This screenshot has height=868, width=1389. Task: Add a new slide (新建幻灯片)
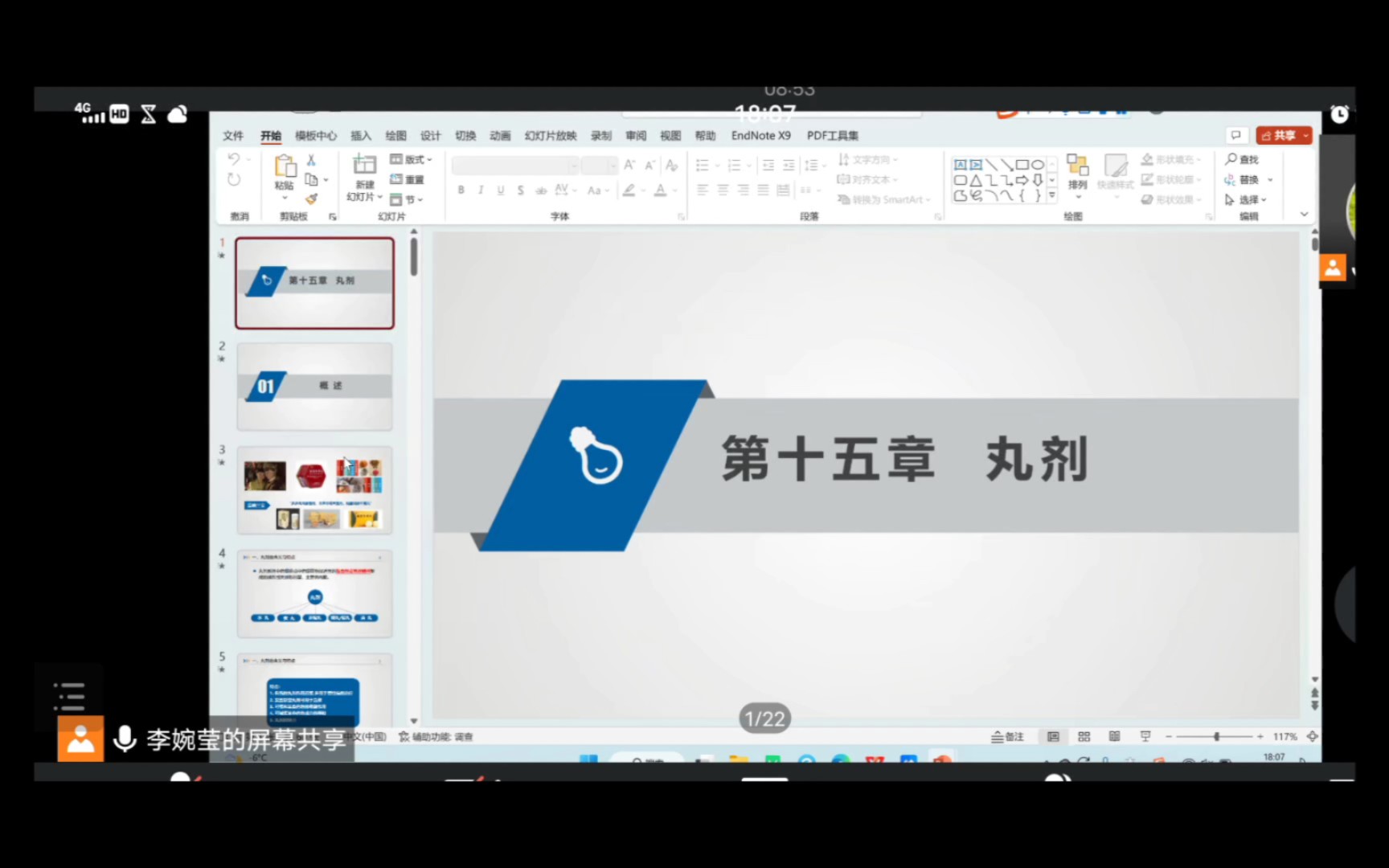click(364, 178)
